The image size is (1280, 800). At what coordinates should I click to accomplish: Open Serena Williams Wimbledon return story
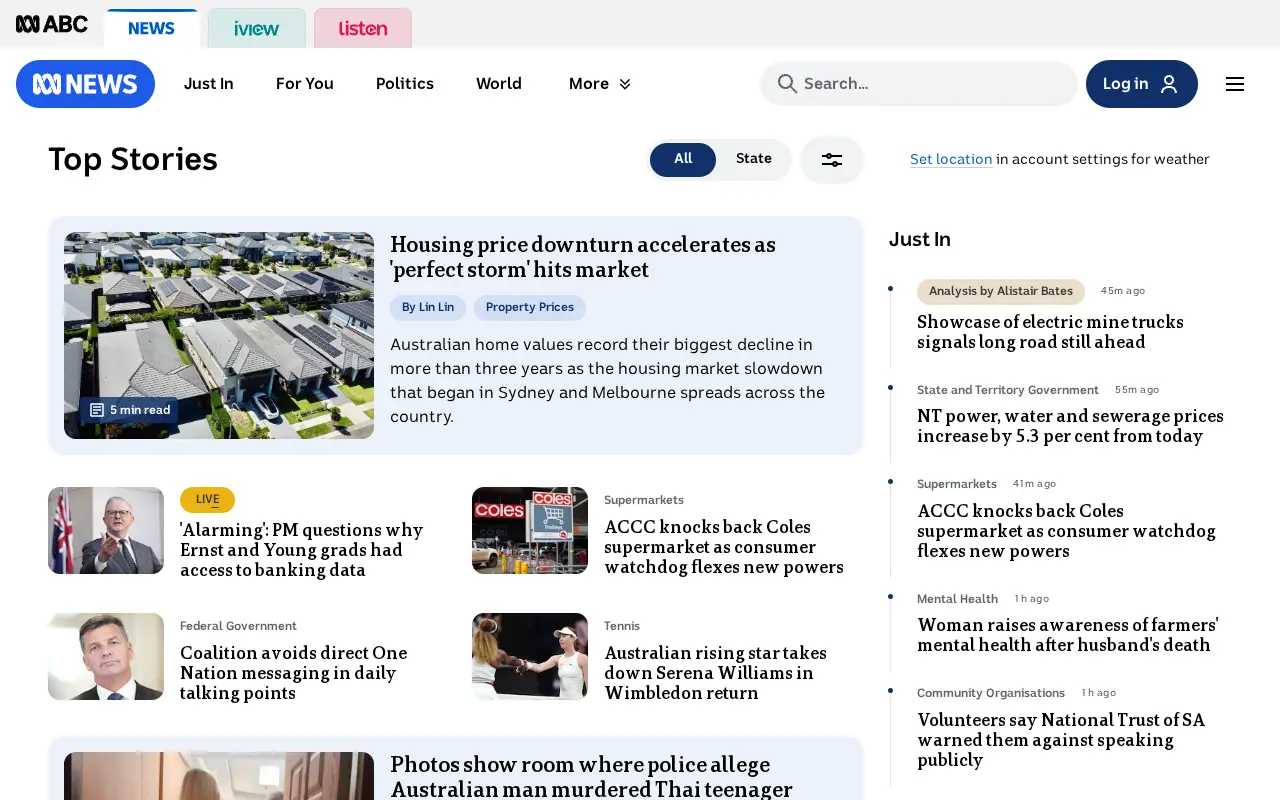[x=715, y=673]
